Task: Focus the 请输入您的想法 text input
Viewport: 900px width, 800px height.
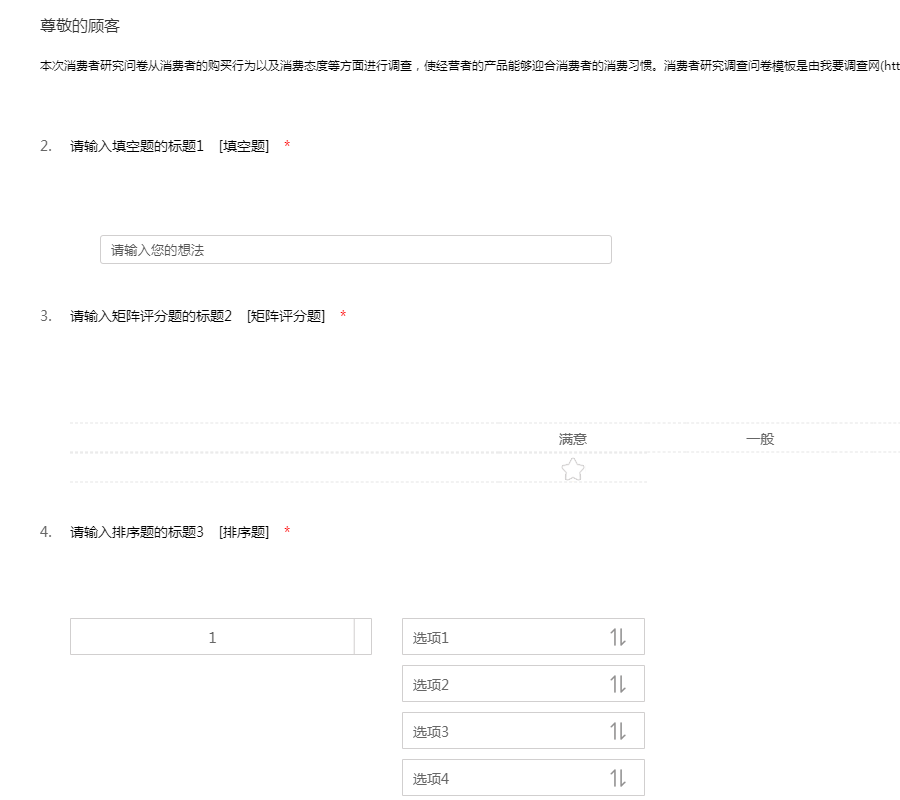Action: click(x=355, y=250)
